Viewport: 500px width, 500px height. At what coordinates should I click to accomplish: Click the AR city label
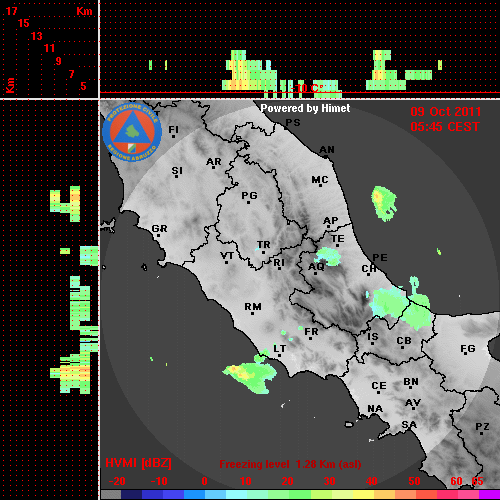(214, 162)
